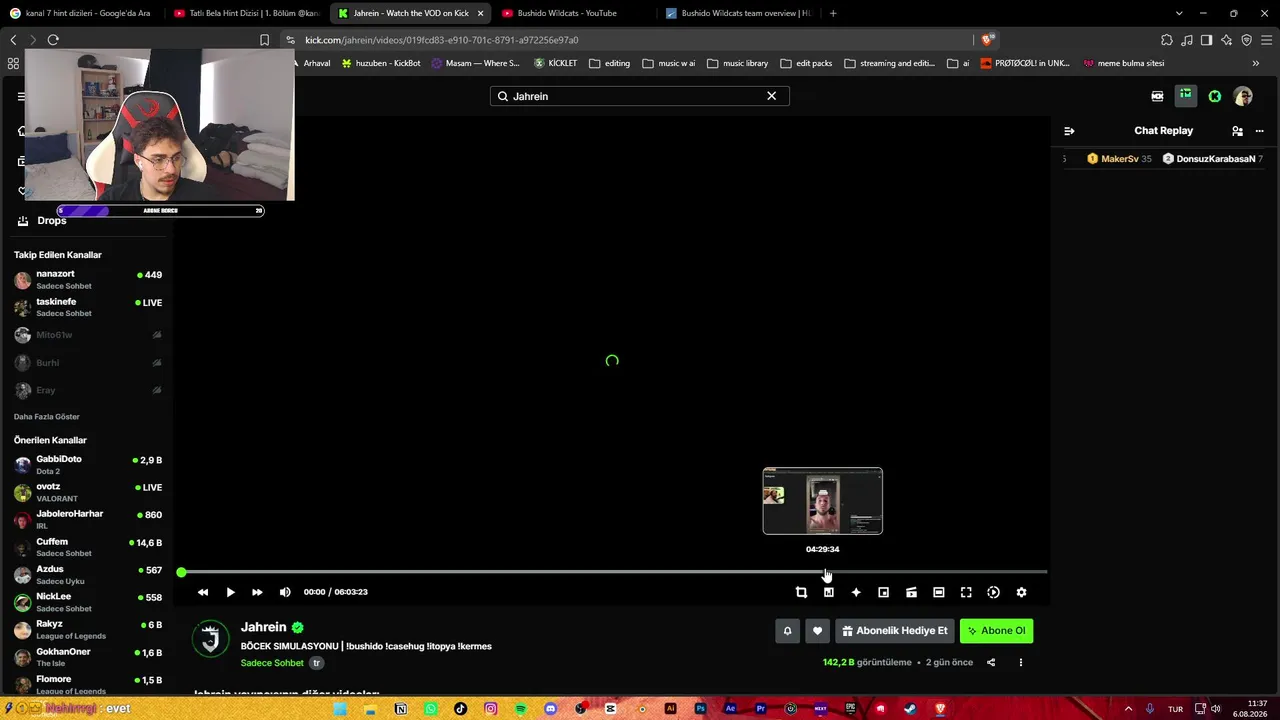
Task: Open the Jahrein channel avatar
Action: point(211,639)
